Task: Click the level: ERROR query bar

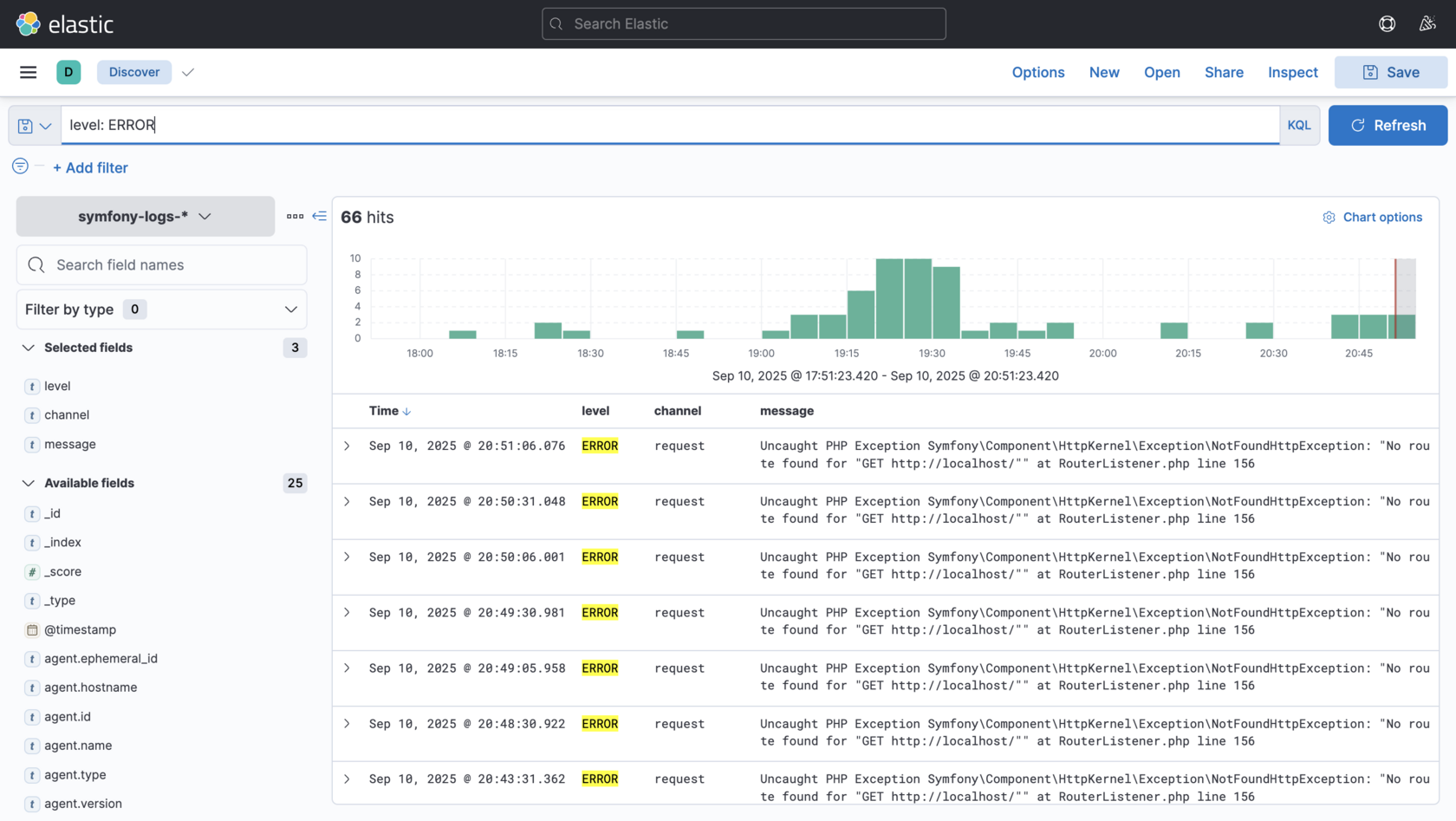Action: 670,126
